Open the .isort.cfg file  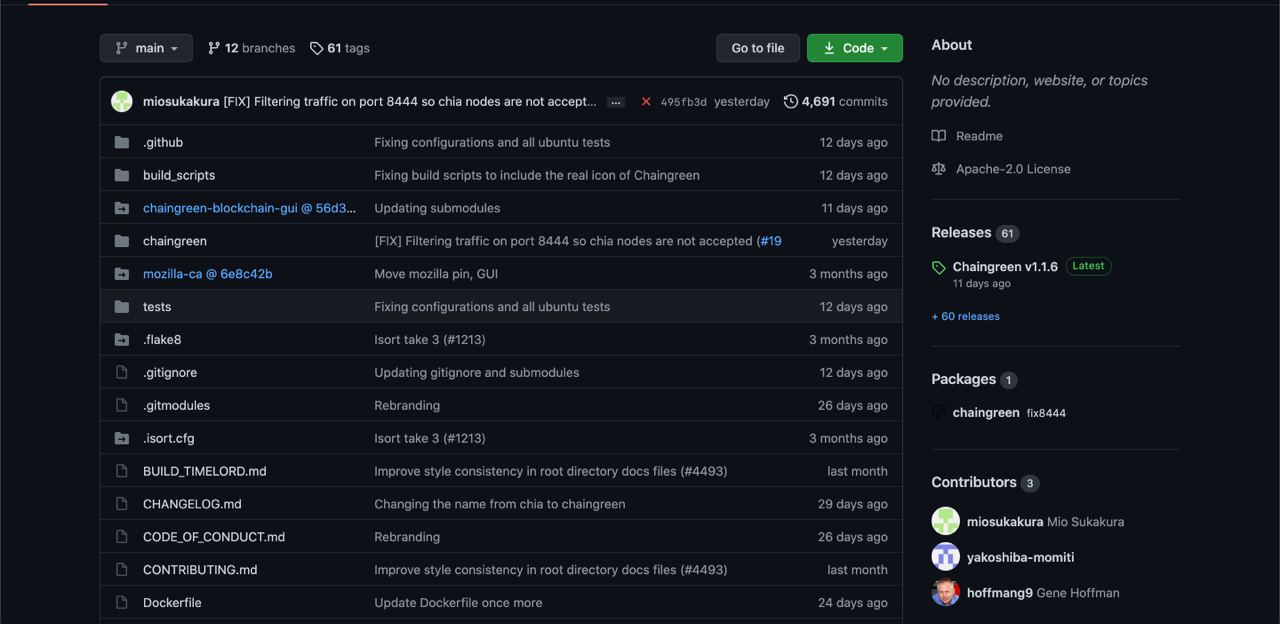pos(169,438)
